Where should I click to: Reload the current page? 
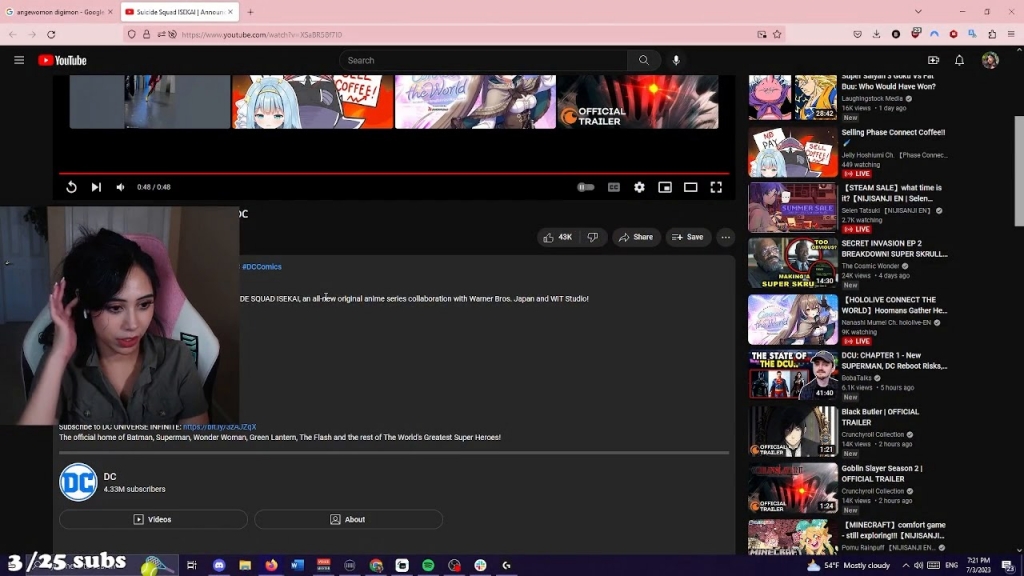pos(51,35)
